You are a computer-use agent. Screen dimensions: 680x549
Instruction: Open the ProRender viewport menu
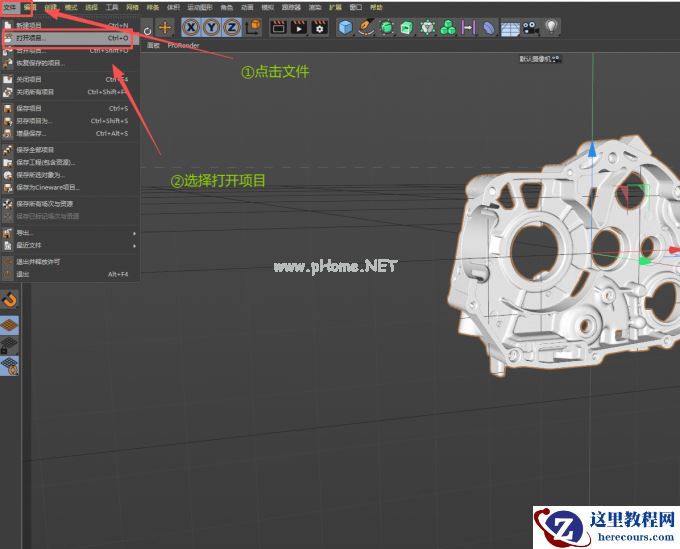point(183,45)
